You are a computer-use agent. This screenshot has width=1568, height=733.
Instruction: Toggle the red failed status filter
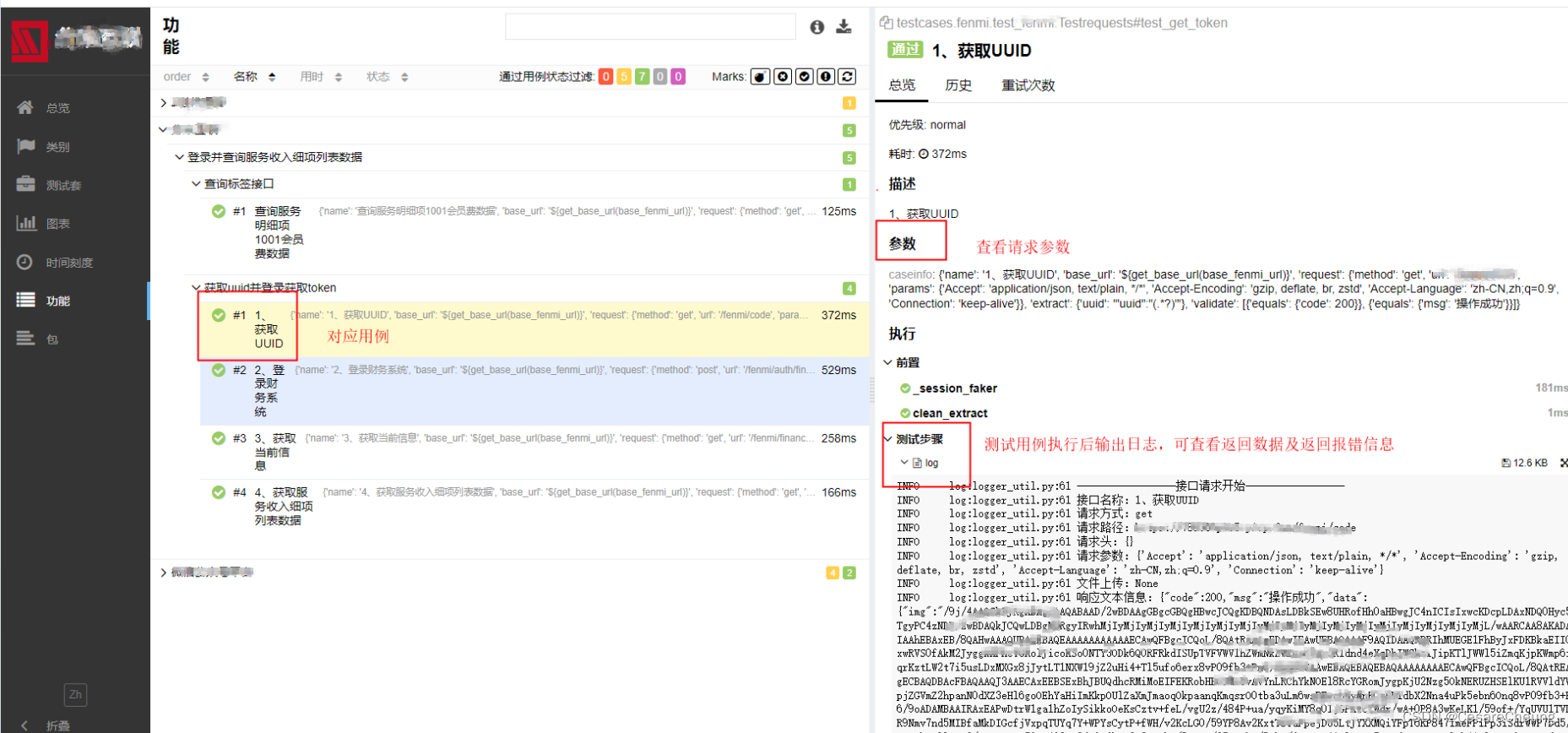point(605,77)
